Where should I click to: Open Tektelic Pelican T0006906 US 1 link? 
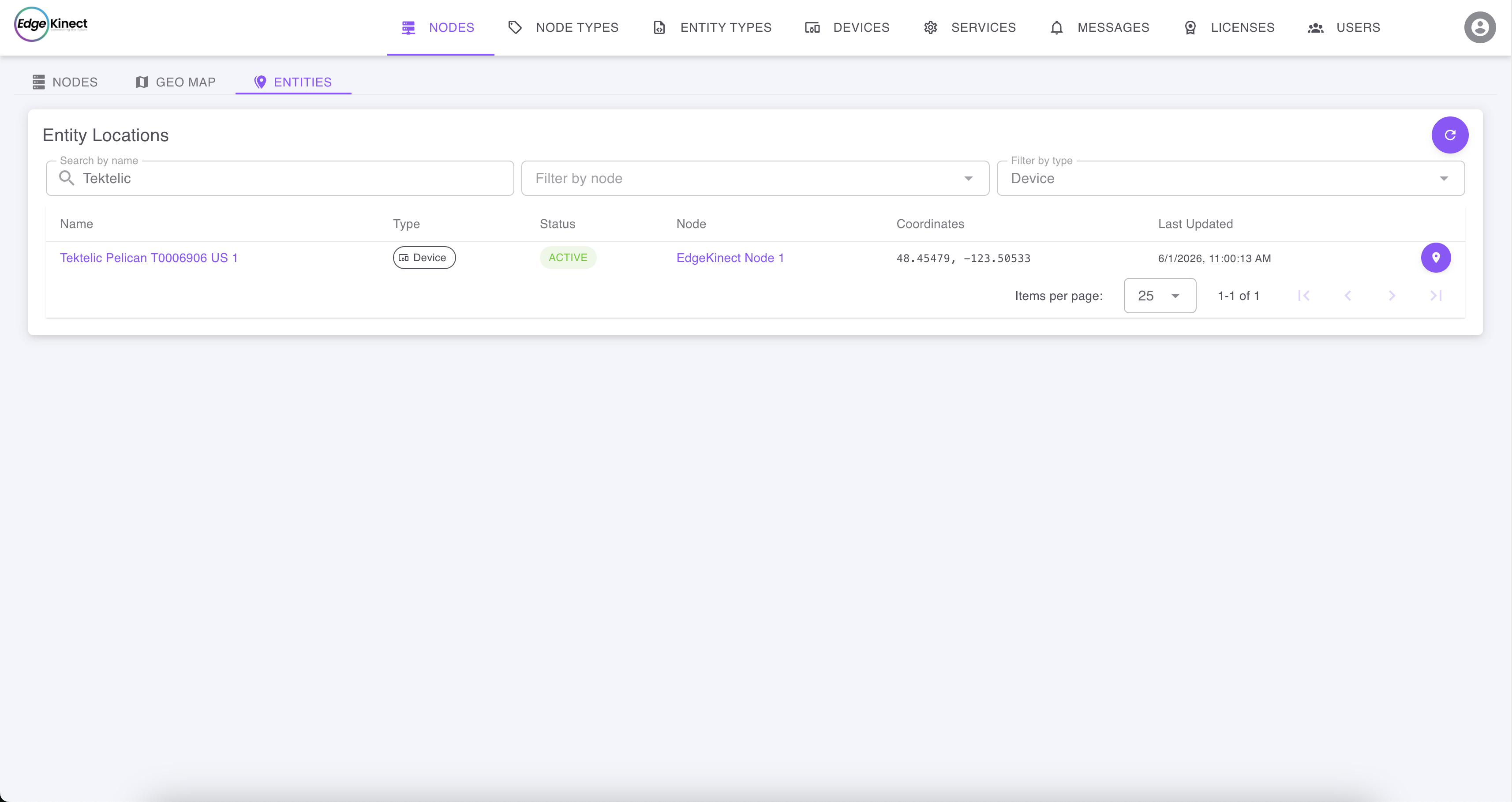pyautogui.click(x=149, y=258)
